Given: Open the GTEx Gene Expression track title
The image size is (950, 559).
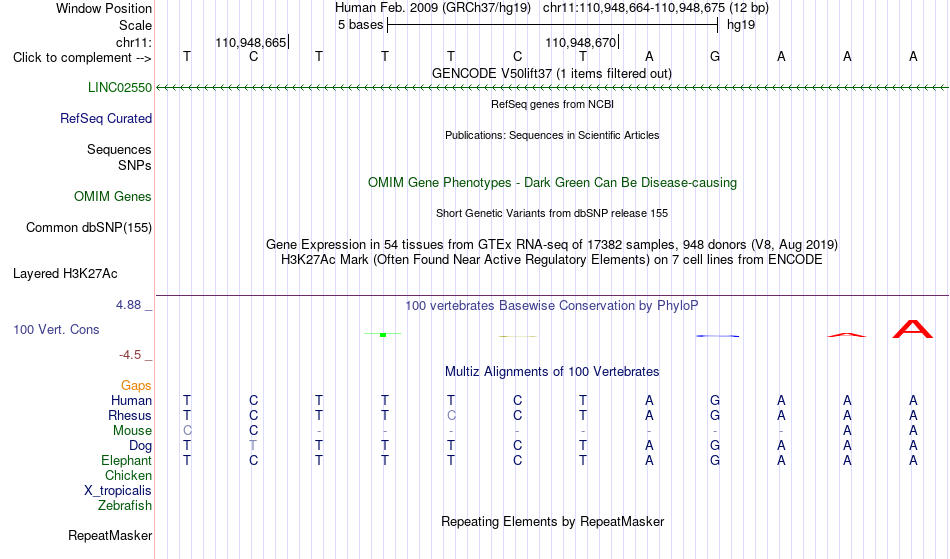Looking at the screenshot, I should tap(552, 245).
